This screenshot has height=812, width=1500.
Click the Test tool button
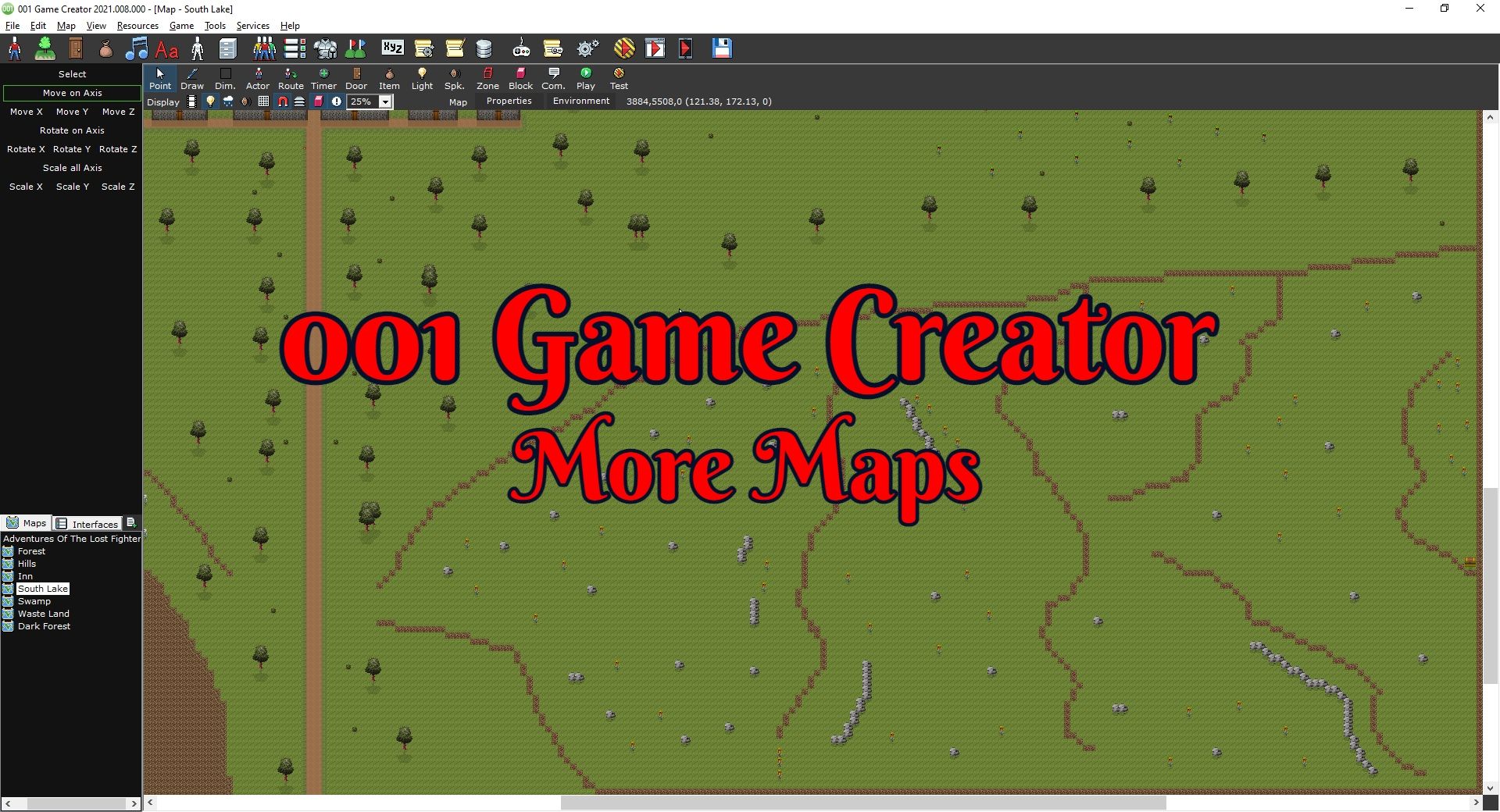point(619,79)
